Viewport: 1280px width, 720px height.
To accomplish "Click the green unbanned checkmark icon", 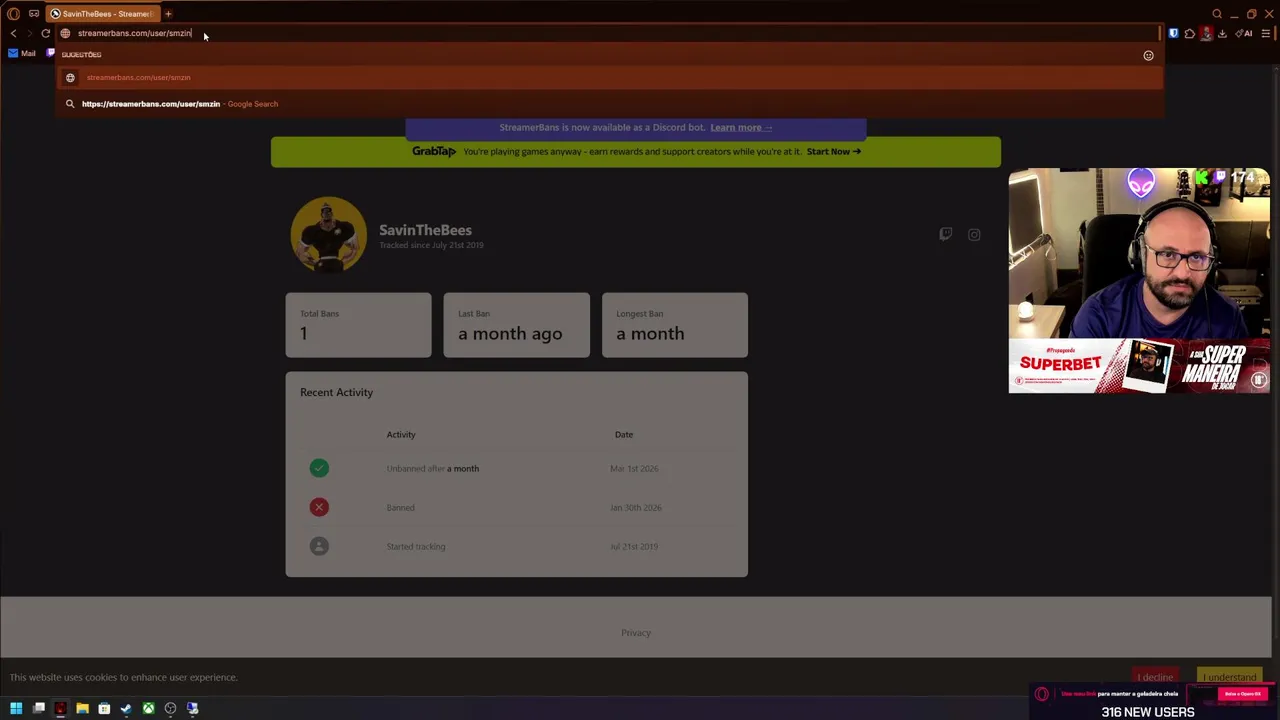I will (319, 468).
